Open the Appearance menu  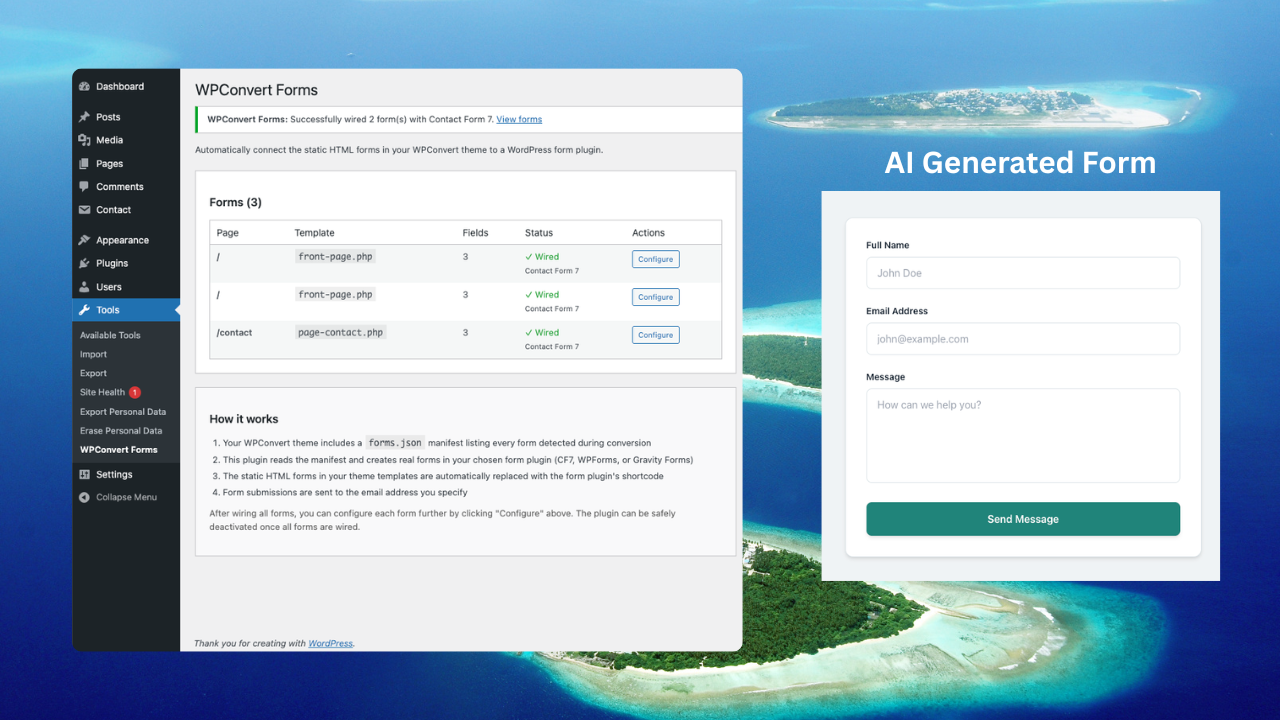click(126, 240)
